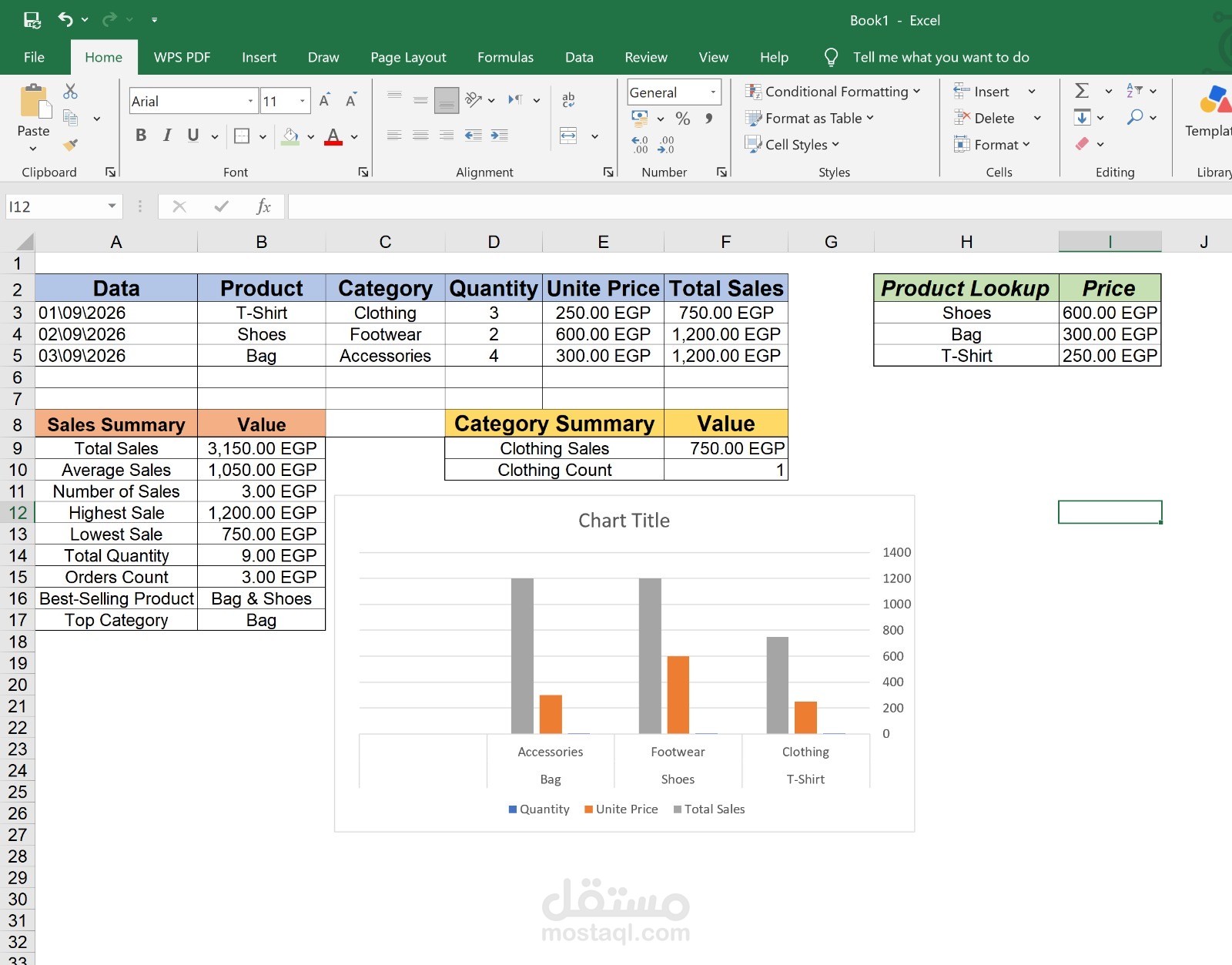Toggle Bold formatting

tap(141, 136)
